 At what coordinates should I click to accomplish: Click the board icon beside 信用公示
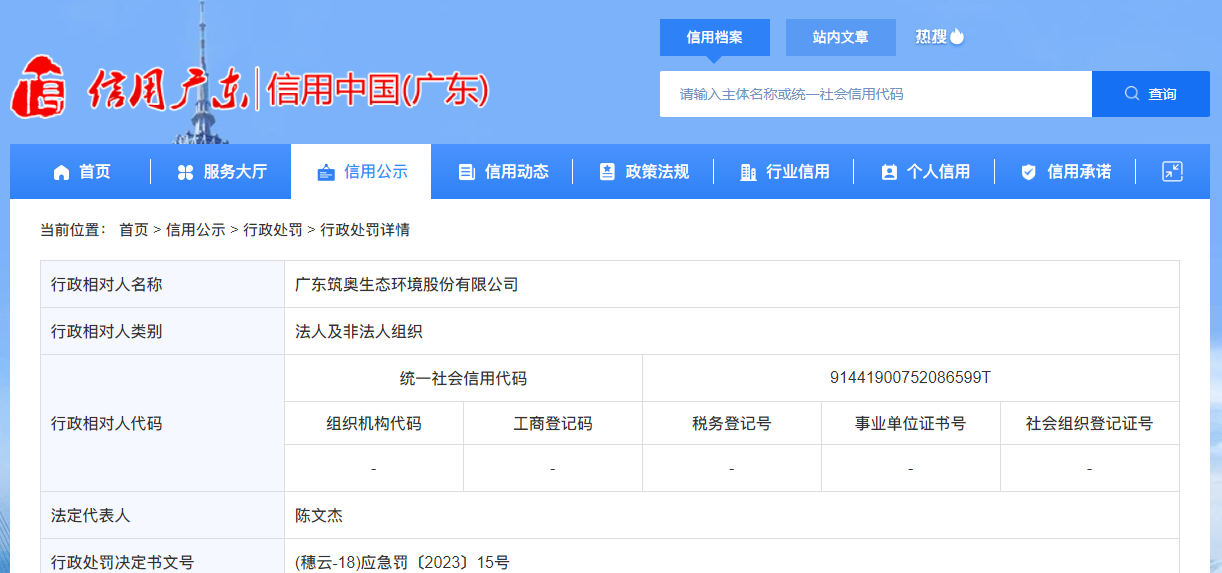click(x=325, y=172)
